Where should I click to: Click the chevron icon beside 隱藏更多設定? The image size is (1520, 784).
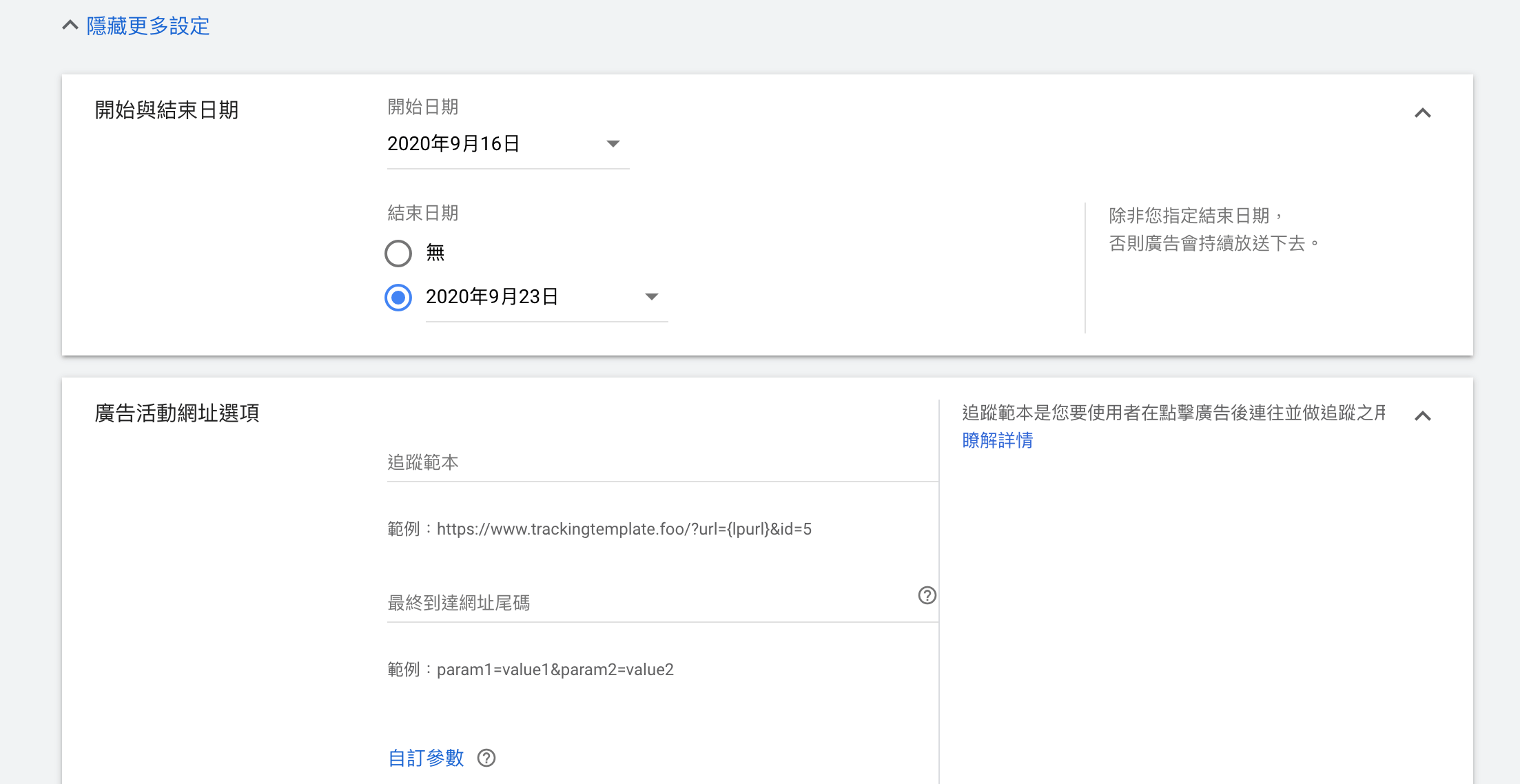pos(70,25)
